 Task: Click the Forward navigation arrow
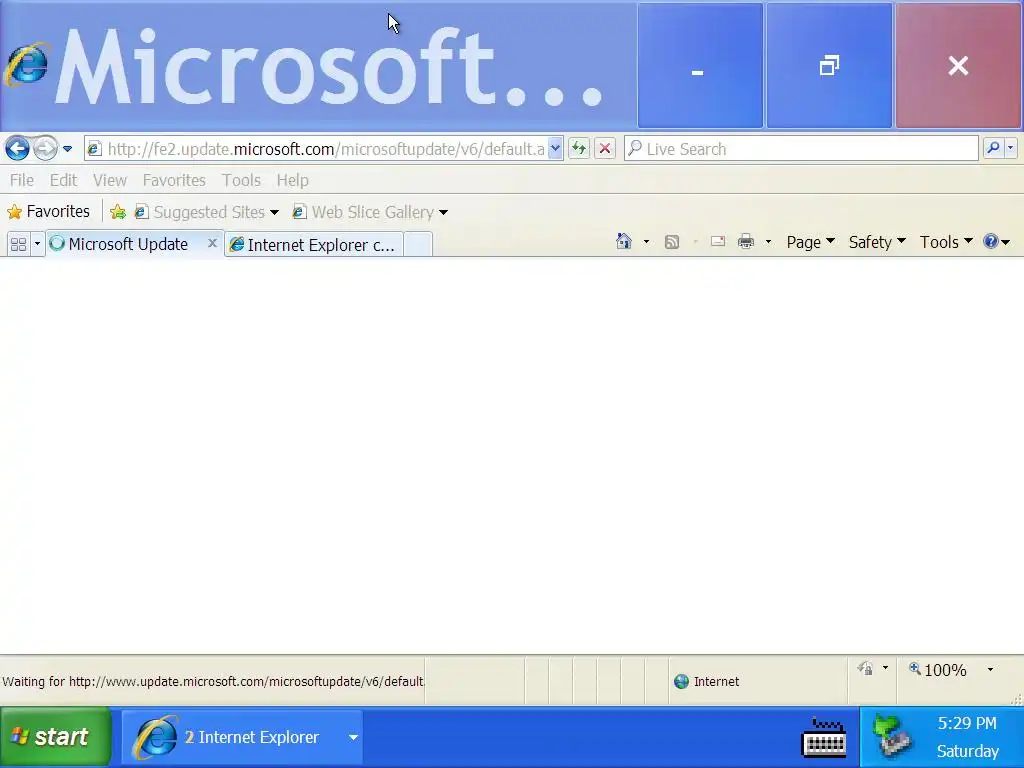[x=45, y=149]
